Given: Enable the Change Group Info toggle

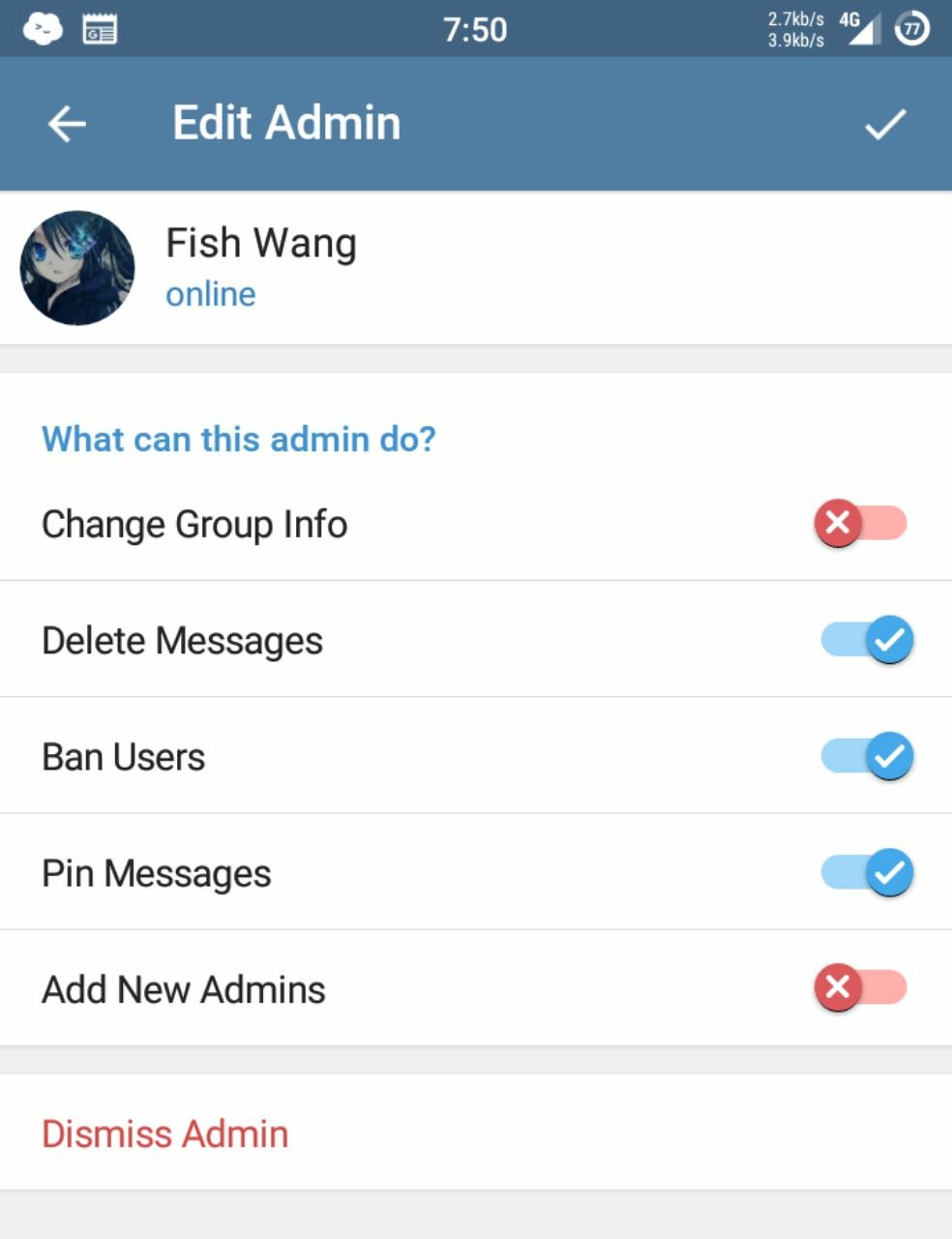Looking at the screenshot, I should tap(860, 524).
